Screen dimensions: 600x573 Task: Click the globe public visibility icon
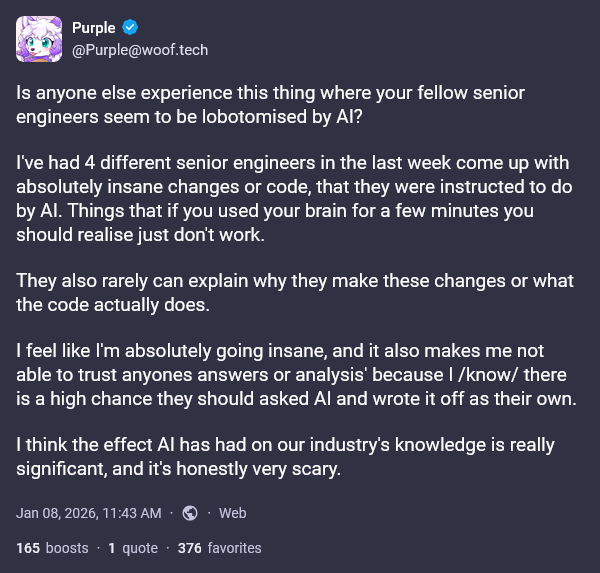coord(190,513)
